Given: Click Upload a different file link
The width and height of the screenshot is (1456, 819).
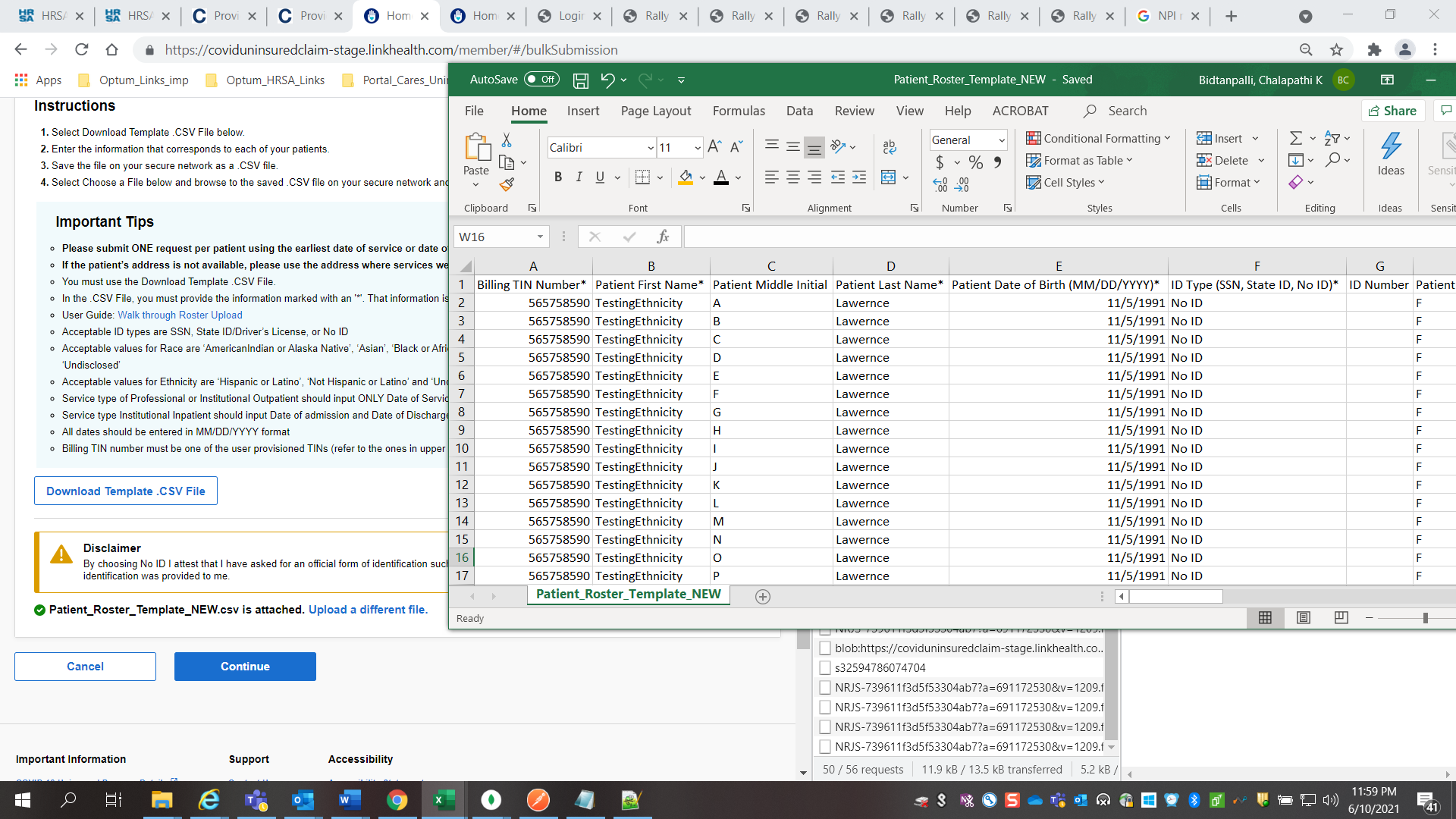Looking at the screenshot, I should point(368,610).
